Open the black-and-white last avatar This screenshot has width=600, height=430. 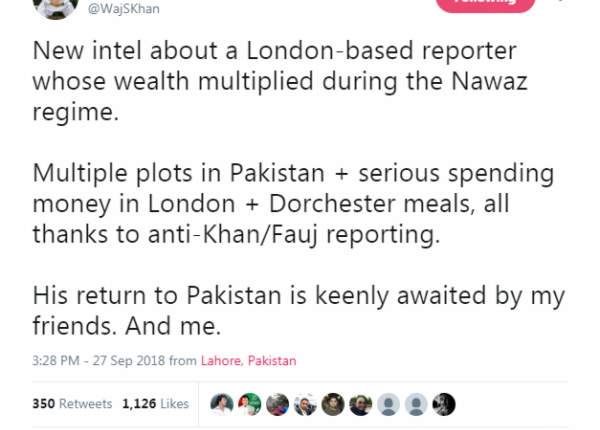click(445, 403)
